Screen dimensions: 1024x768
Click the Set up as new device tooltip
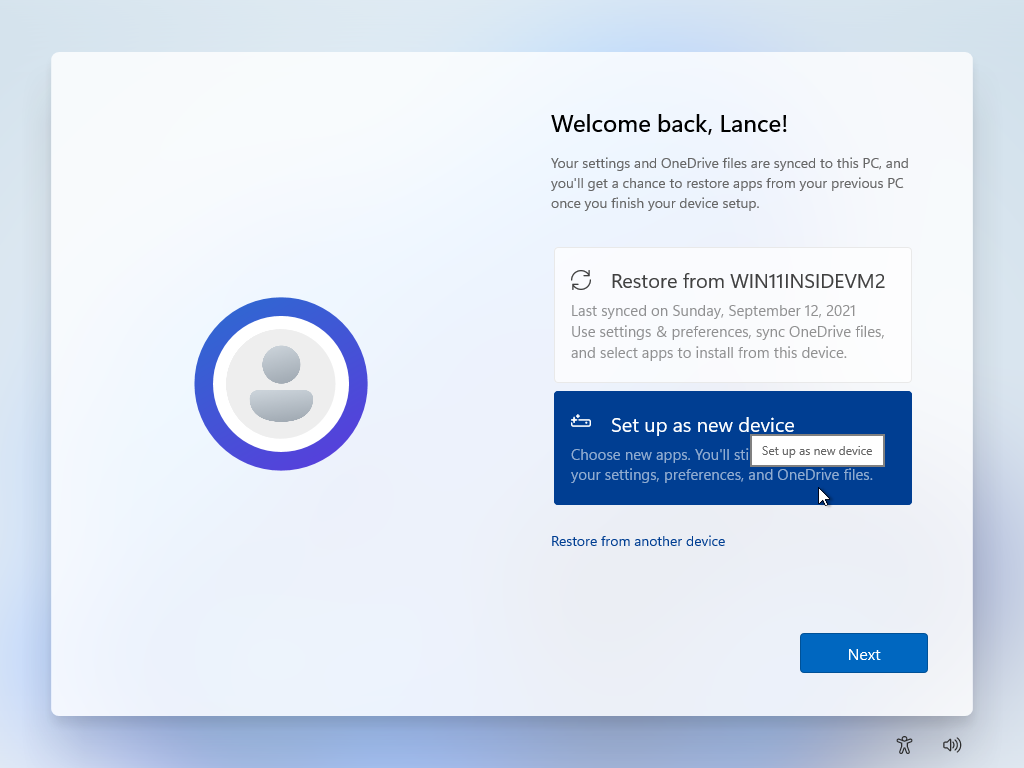817,451
